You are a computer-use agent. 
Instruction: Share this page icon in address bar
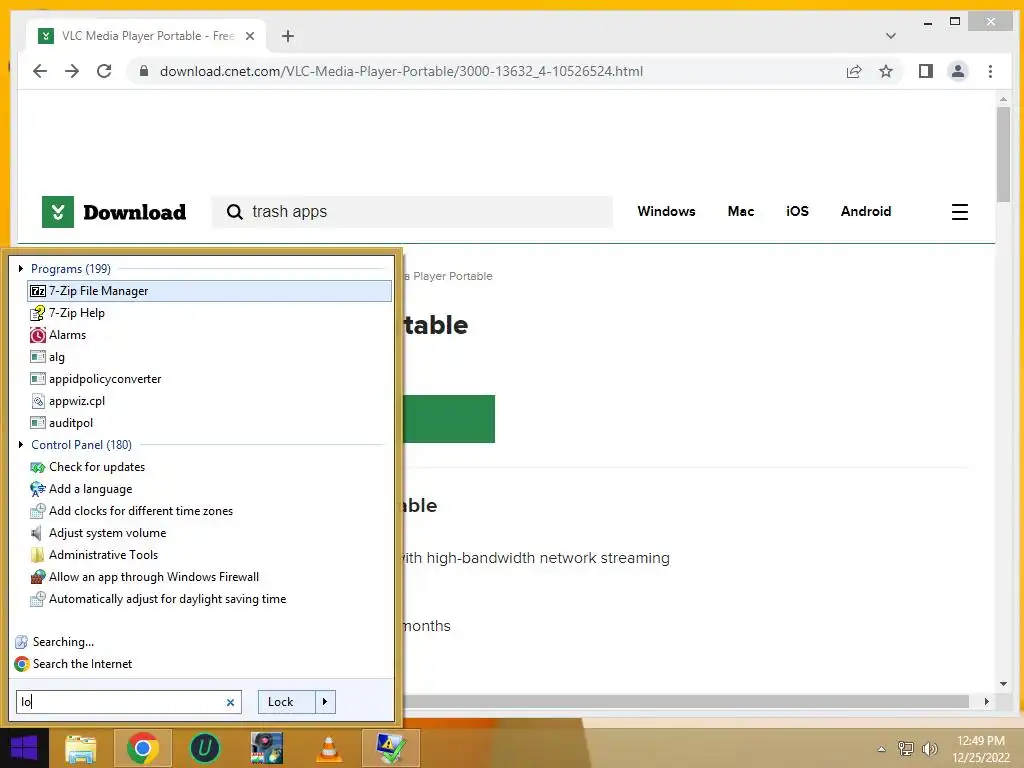[854, 71]
